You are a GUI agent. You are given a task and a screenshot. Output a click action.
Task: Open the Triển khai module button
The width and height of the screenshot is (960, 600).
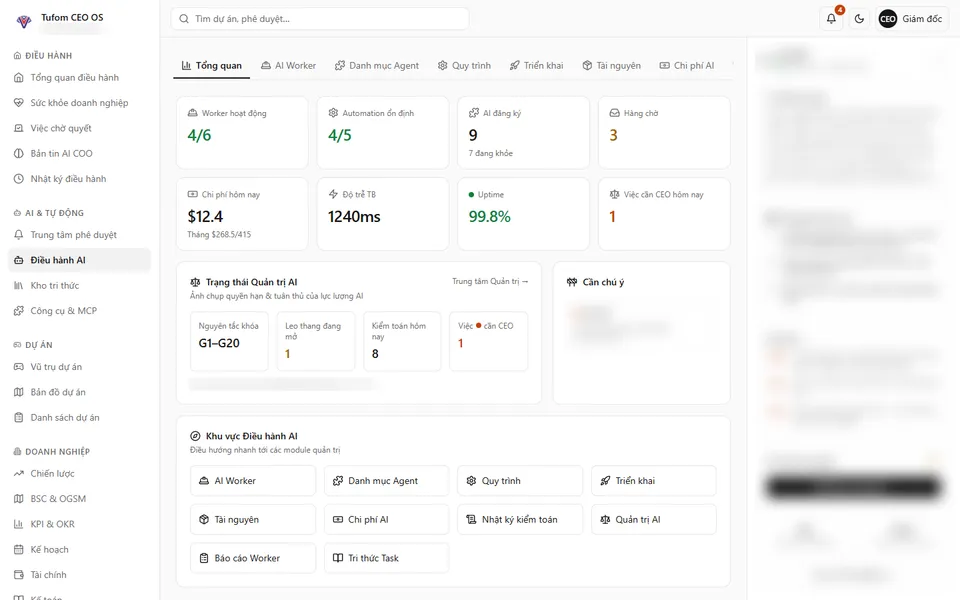(654, 481)
